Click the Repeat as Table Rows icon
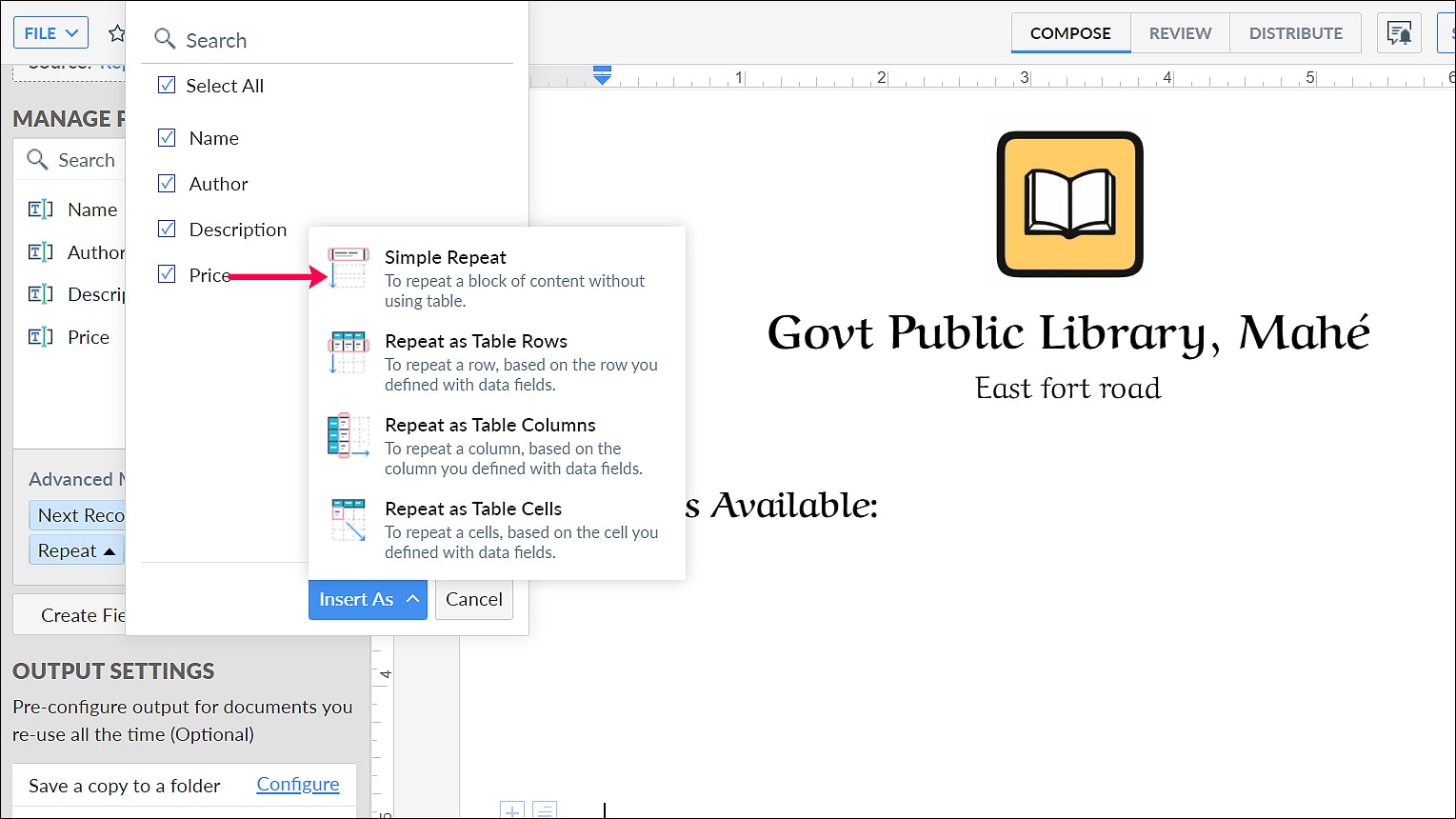This screenshot has width=1456, height=819. [348, 352]
